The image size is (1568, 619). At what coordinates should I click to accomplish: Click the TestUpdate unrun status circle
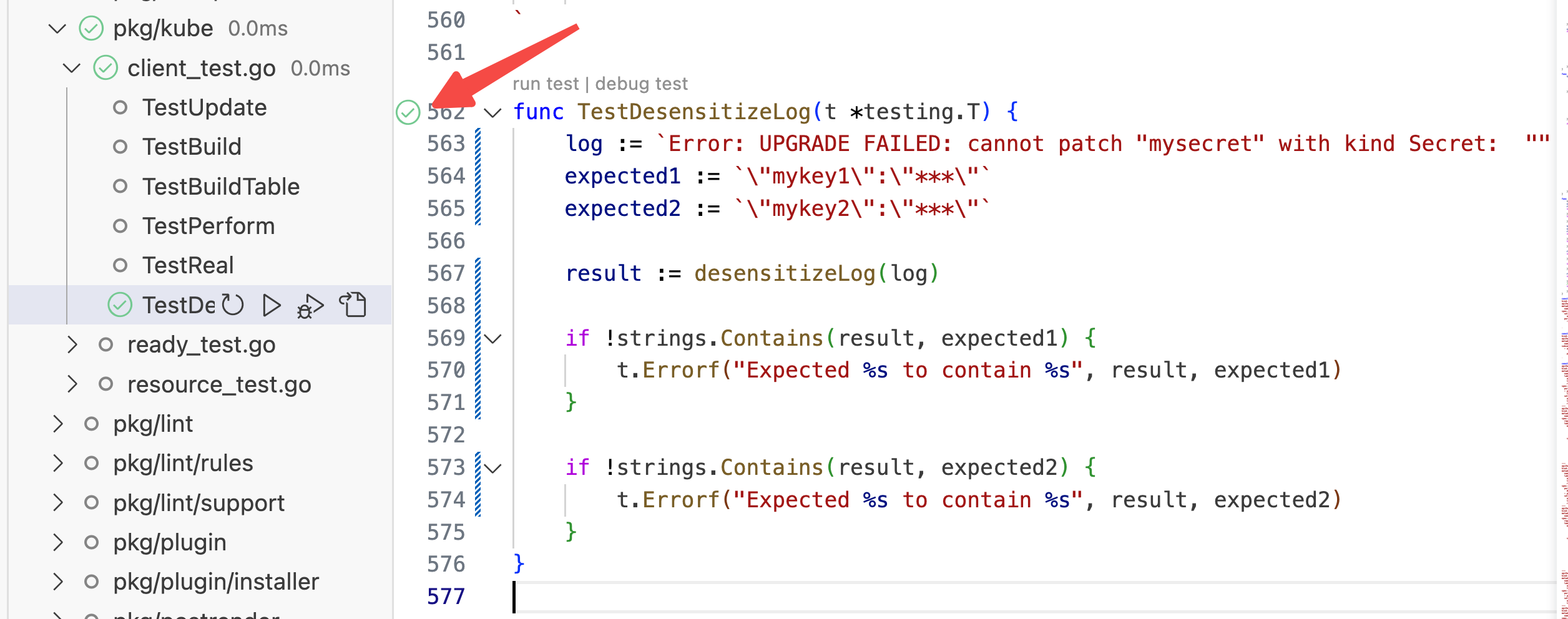(x=120, y=108)
